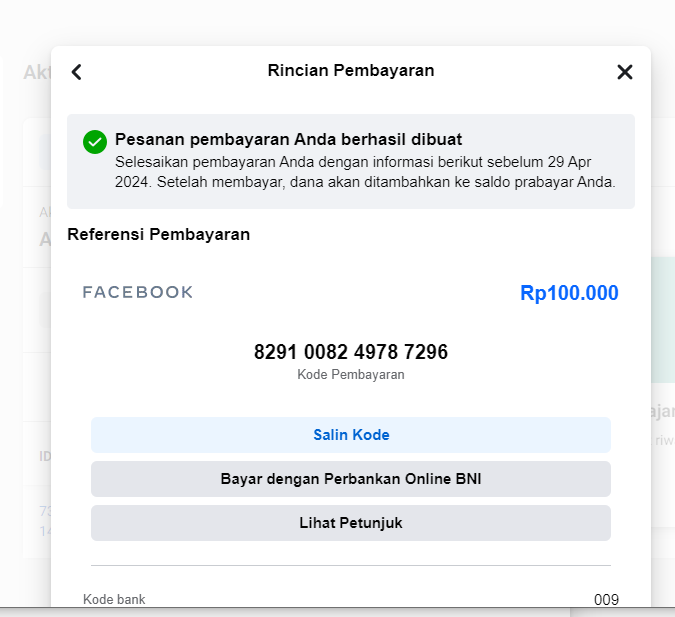Viewport: 675px width, 617px height.
Task: Click the green success checkmark icon
Action: (x=95, y=142)
